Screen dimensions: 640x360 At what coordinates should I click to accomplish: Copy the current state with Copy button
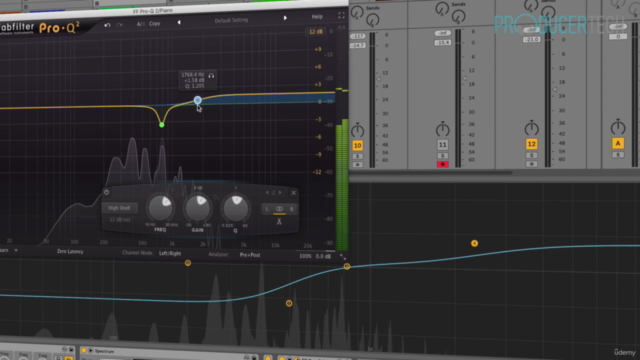tap(154, 24)
